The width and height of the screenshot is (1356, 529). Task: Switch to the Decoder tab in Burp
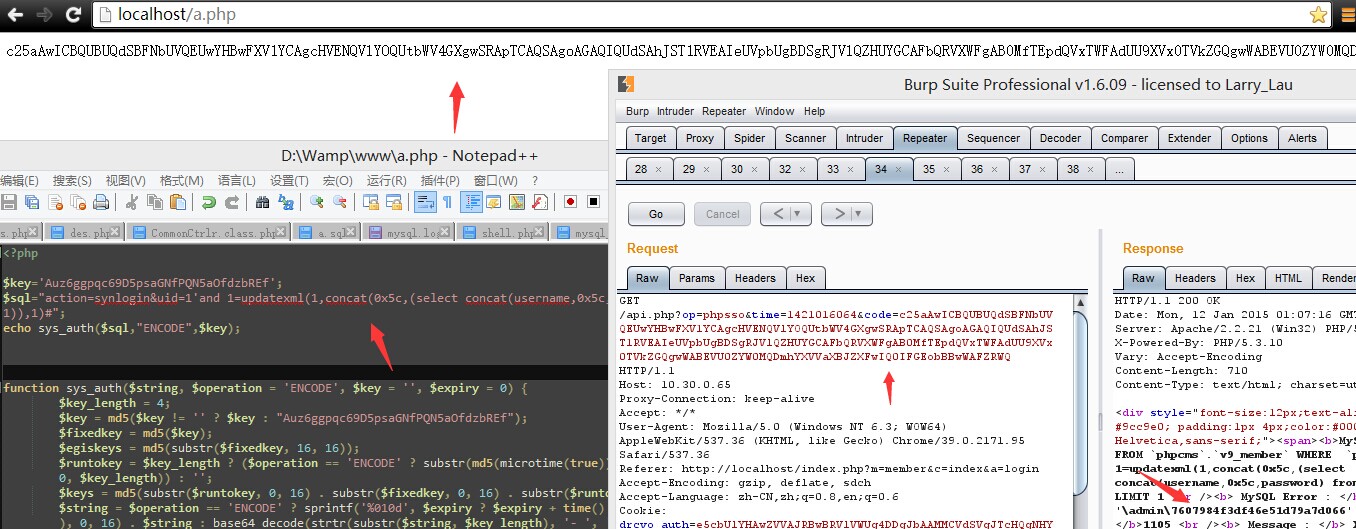[x=1060, y=138]
